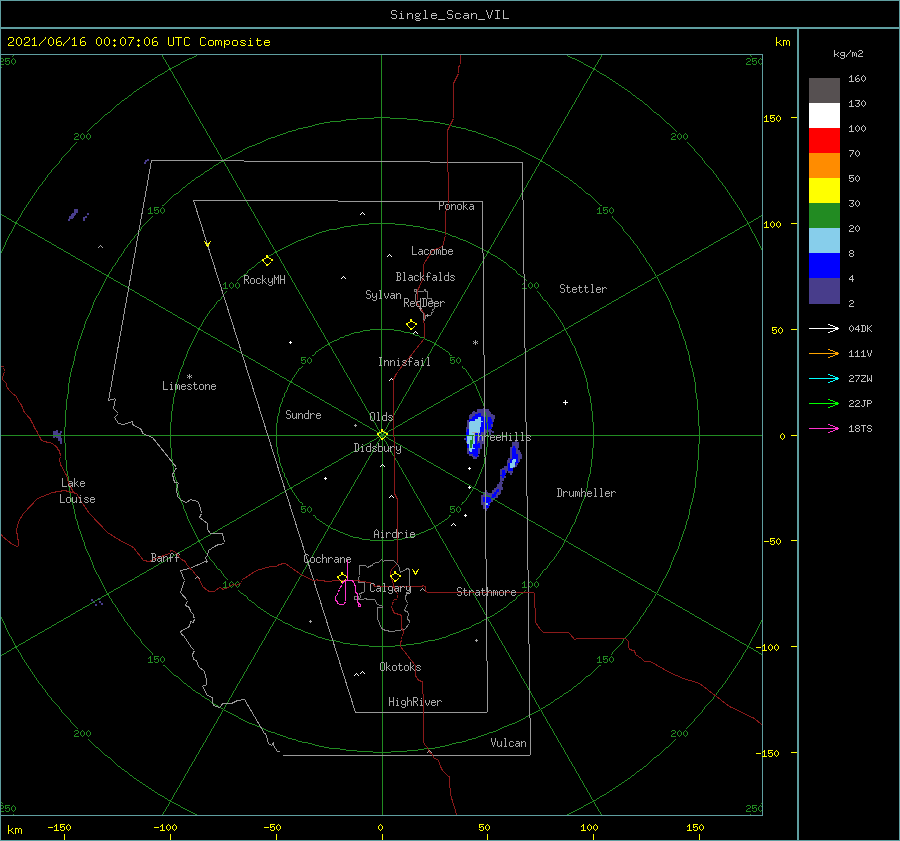
Task: Click the asterisk marker east of RedDeer
Action: (x=475, y=343)
